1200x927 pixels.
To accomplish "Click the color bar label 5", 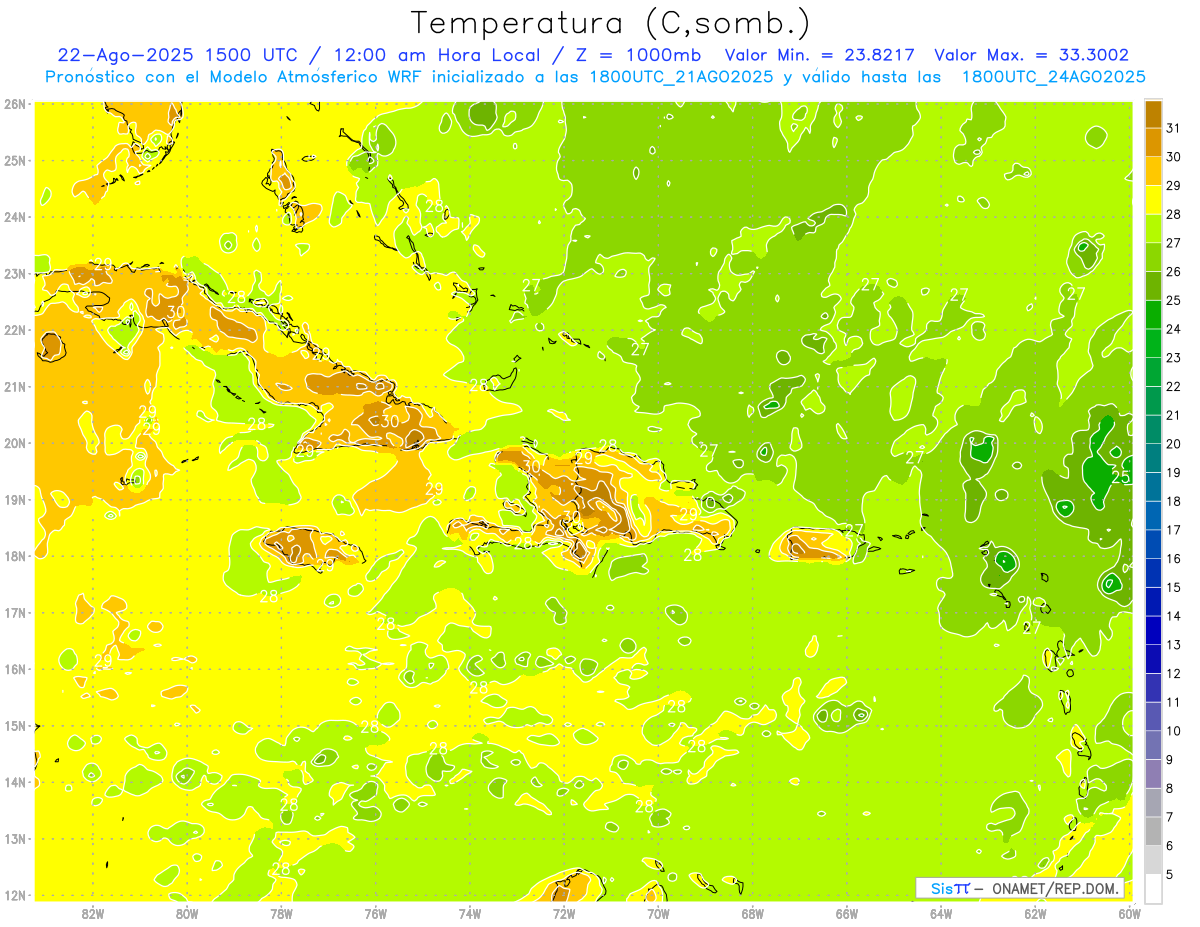I will pos(1171,874).
